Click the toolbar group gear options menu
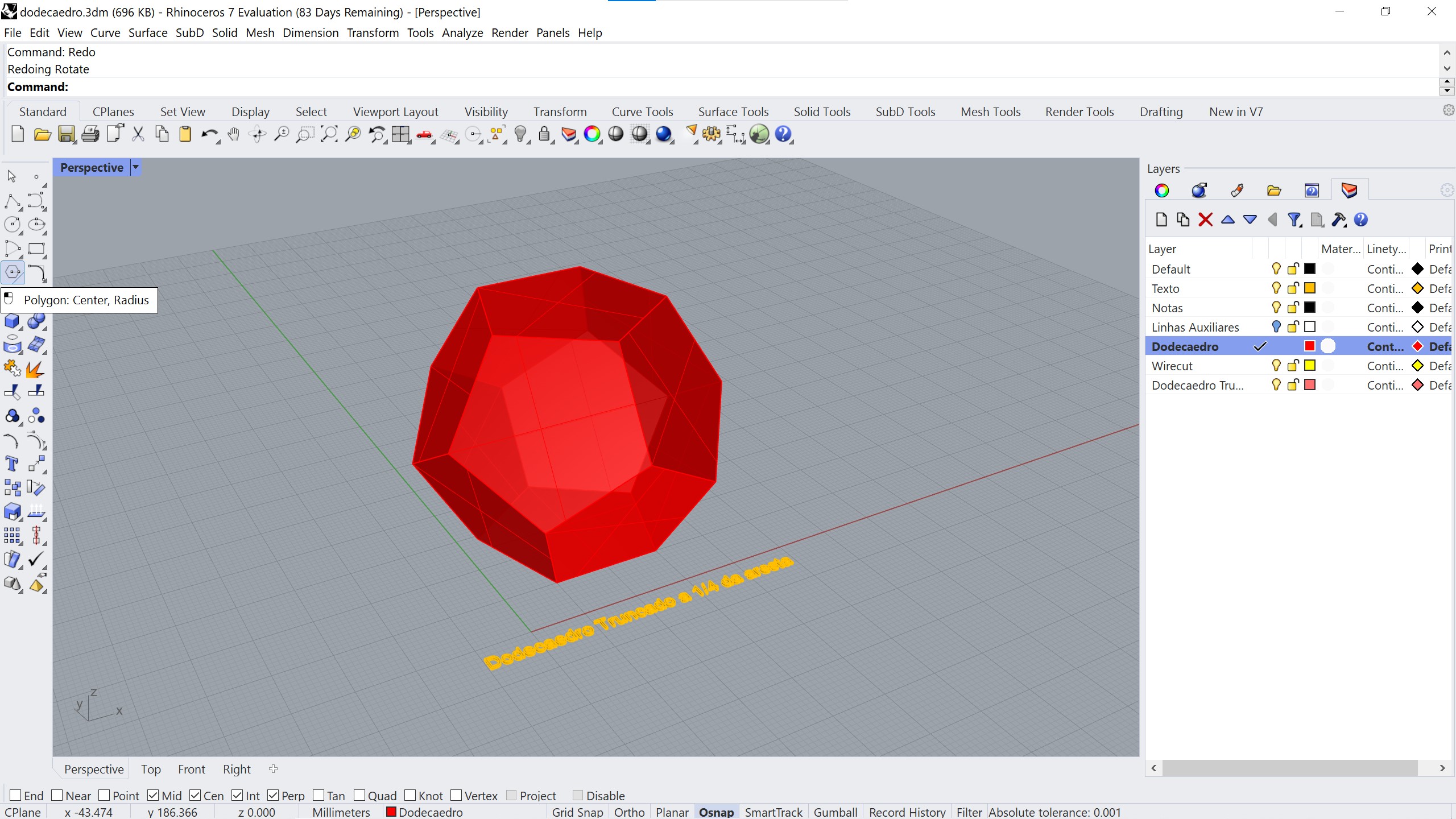Screen dimensions: 1456x819 coord(1448,110)
